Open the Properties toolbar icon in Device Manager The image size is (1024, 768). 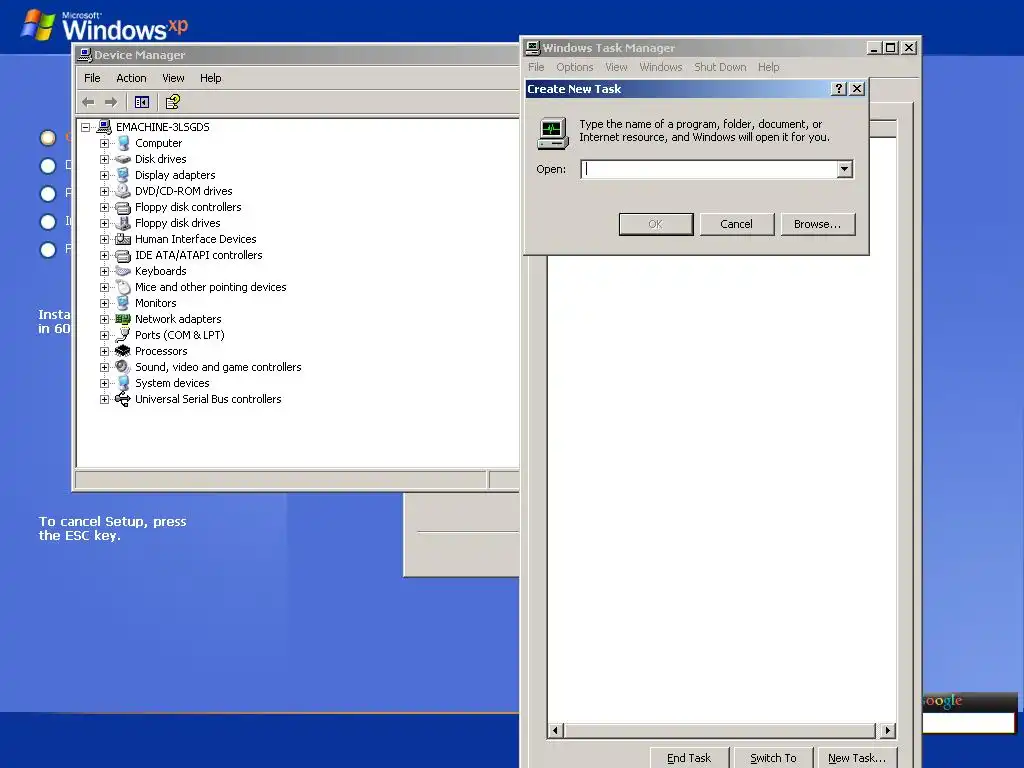pos(172,102)
